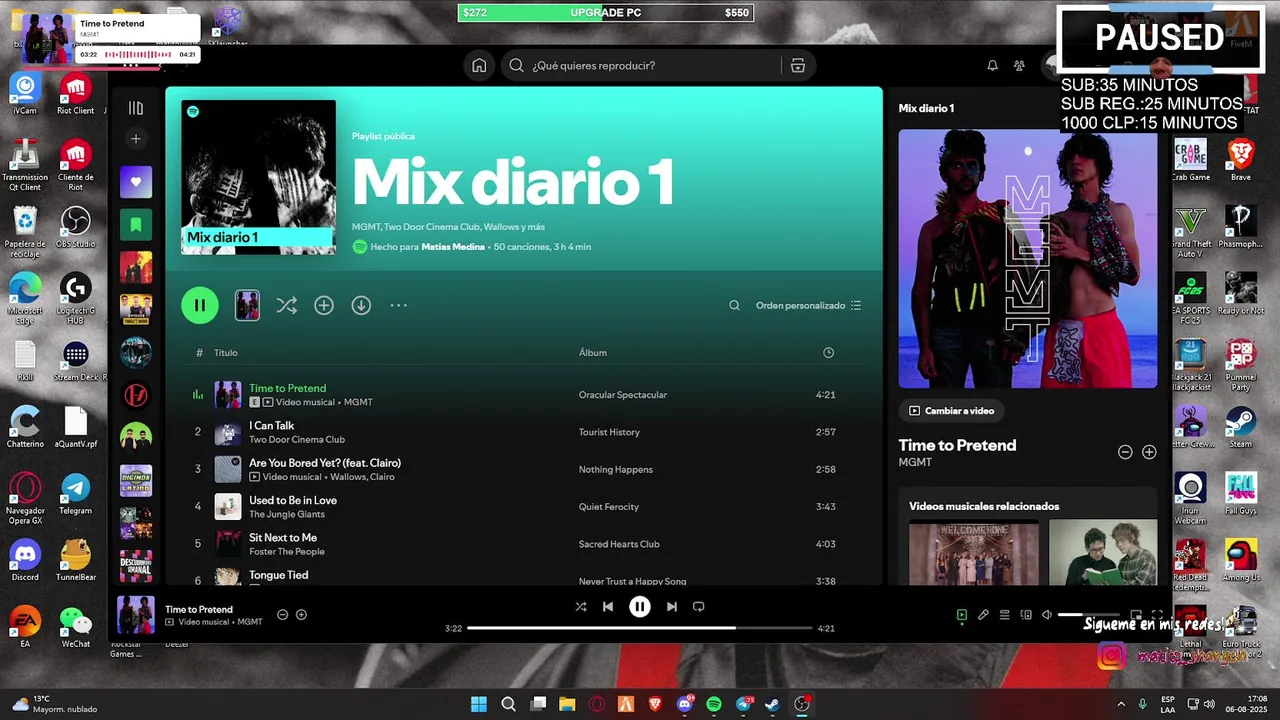Screen dimensions: 1280x720
Task: Search within the playlist
Action: click(x=734, y=306)
